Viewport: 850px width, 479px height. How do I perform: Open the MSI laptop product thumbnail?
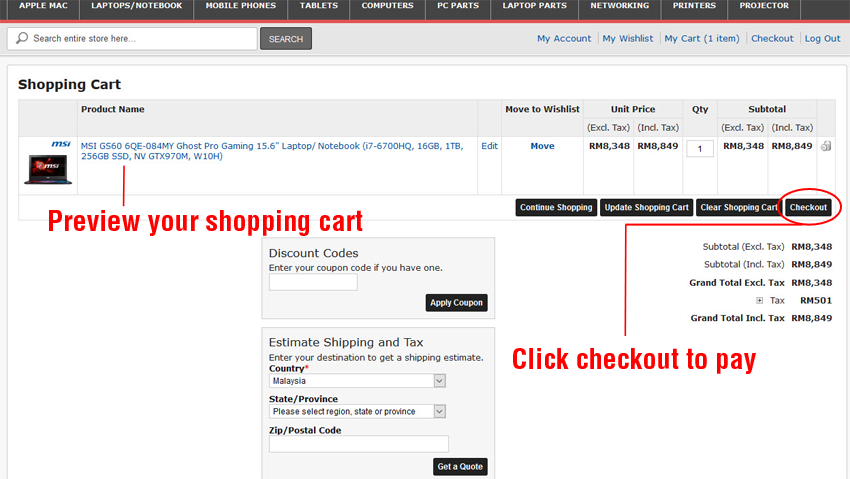point(48,169)
